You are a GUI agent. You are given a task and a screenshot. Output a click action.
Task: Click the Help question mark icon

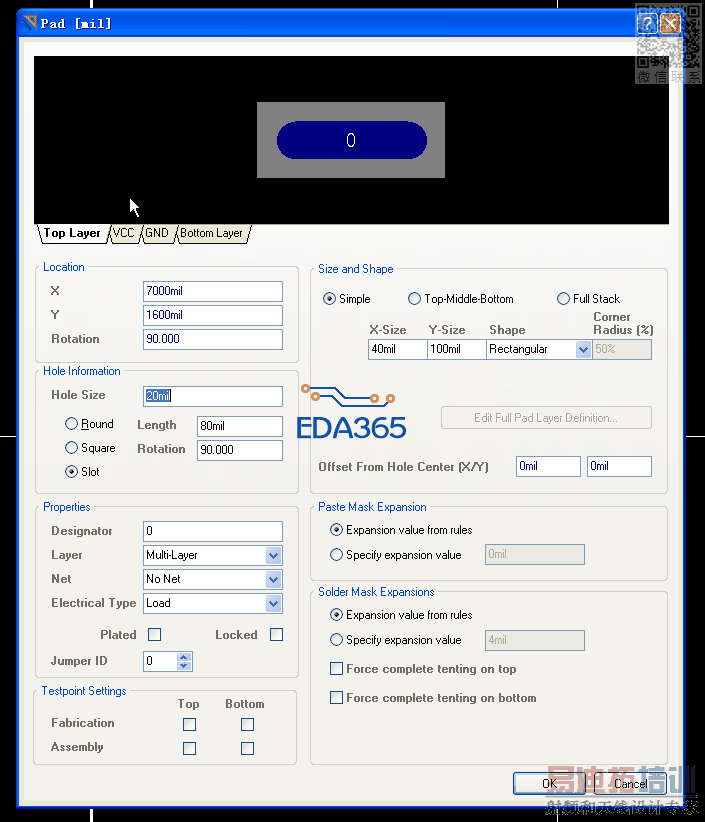coord(647,24)
